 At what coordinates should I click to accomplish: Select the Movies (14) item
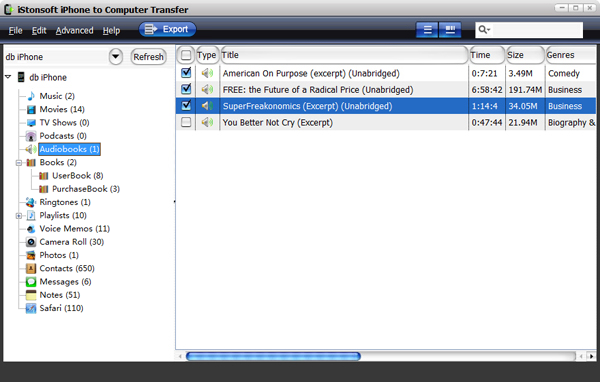click(62, 109)
